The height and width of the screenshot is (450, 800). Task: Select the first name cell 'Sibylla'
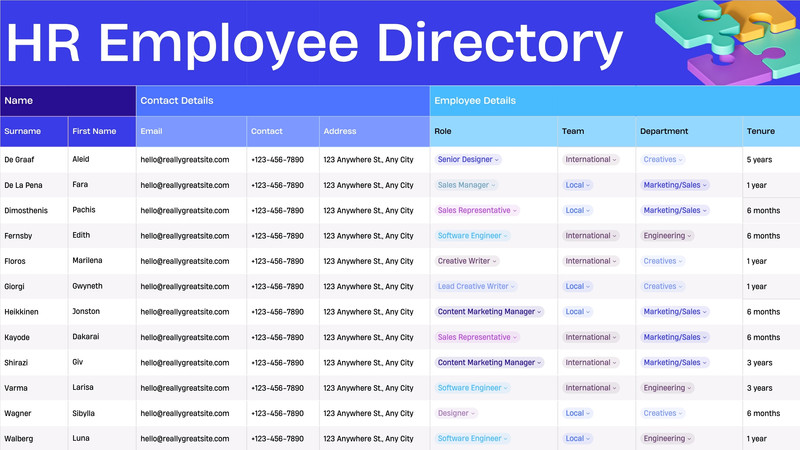pyautogui.click(x=102, y=413)
